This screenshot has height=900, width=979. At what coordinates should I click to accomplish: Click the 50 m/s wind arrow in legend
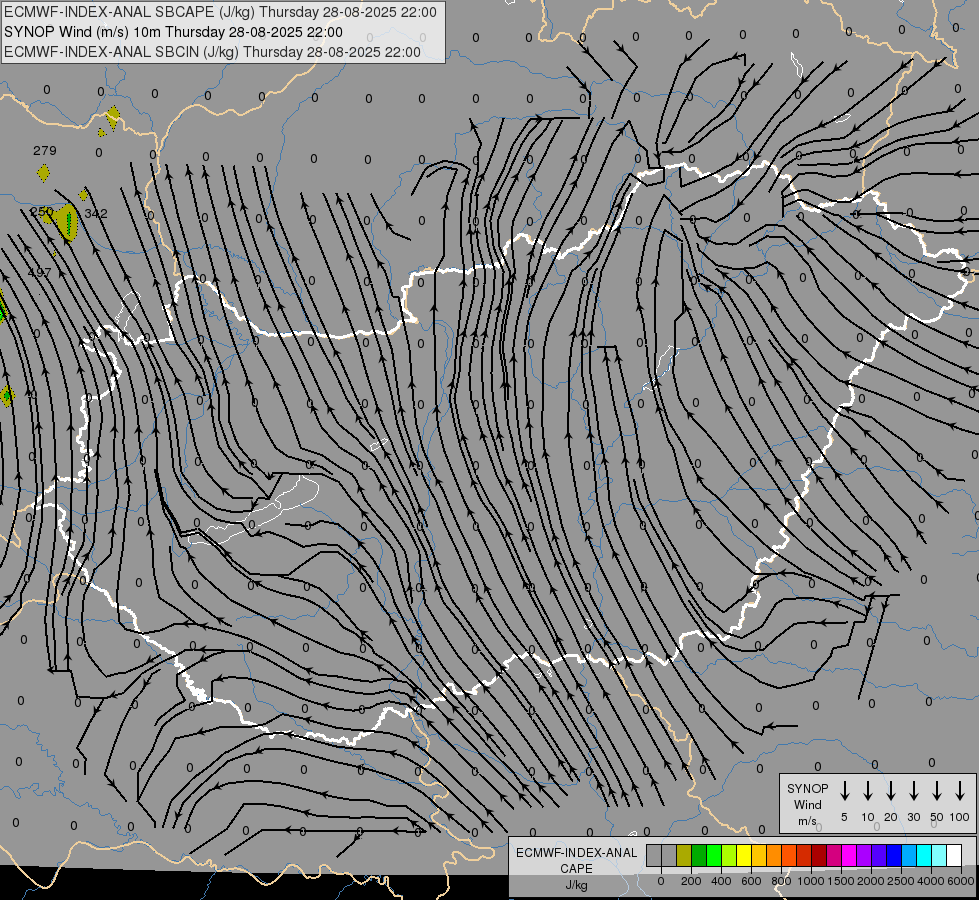click(x=937, y=791)
